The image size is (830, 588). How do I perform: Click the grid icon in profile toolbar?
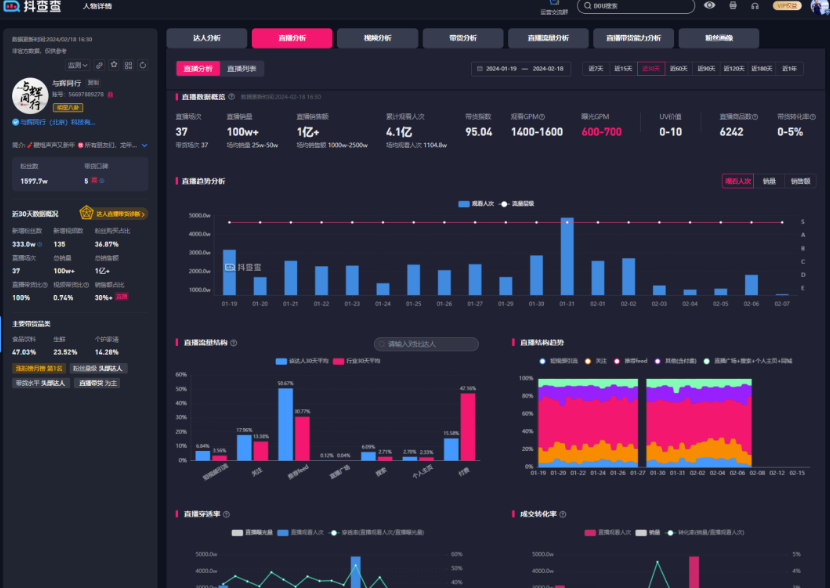pyautogui.click(x=129, y=65)
